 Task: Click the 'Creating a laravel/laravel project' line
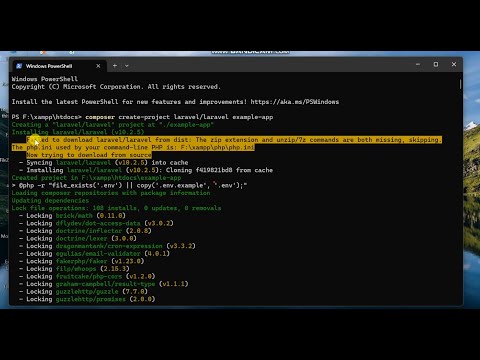point(113,125)
